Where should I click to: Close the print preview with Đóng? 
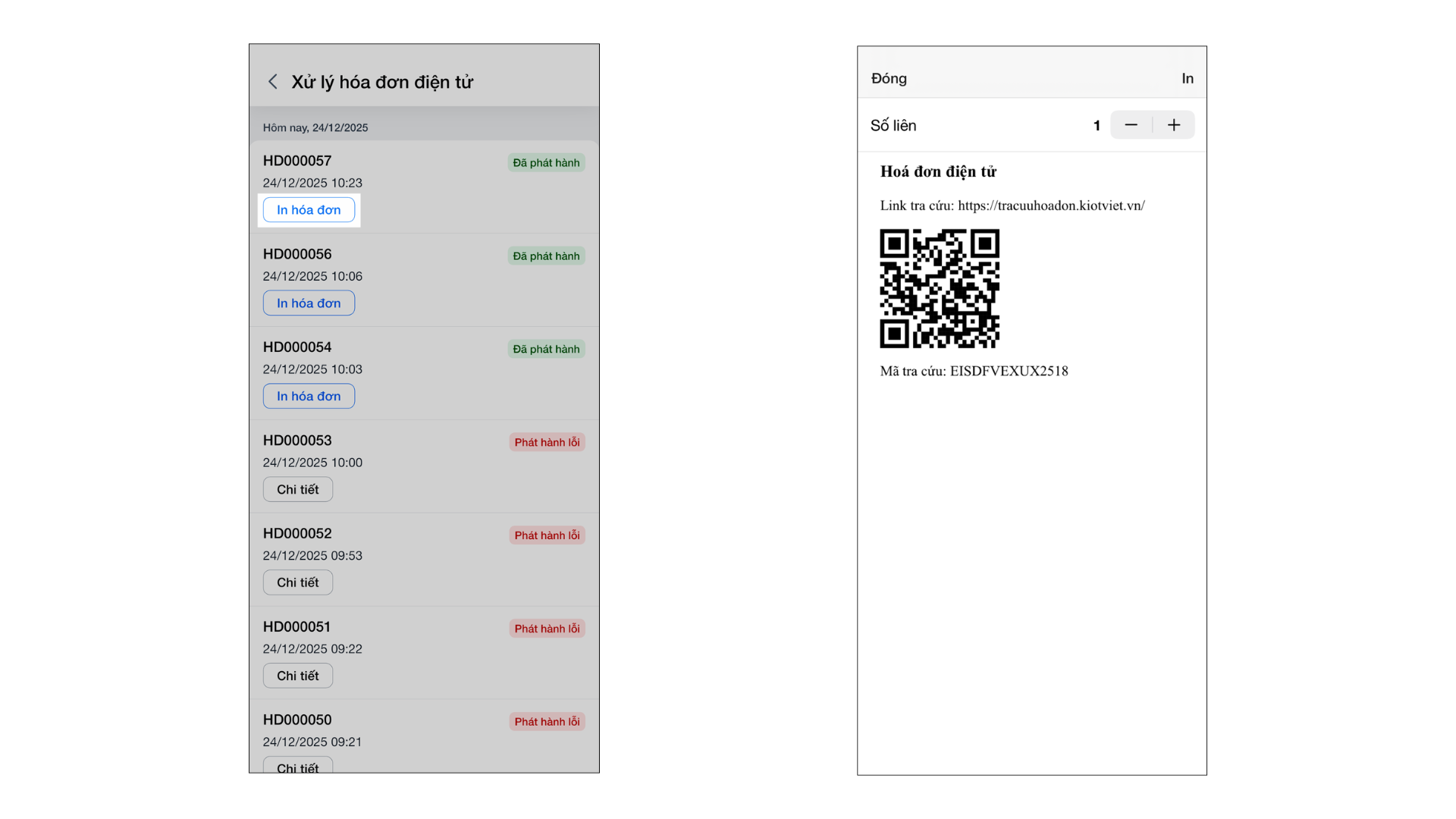click(x=889, y=79)
